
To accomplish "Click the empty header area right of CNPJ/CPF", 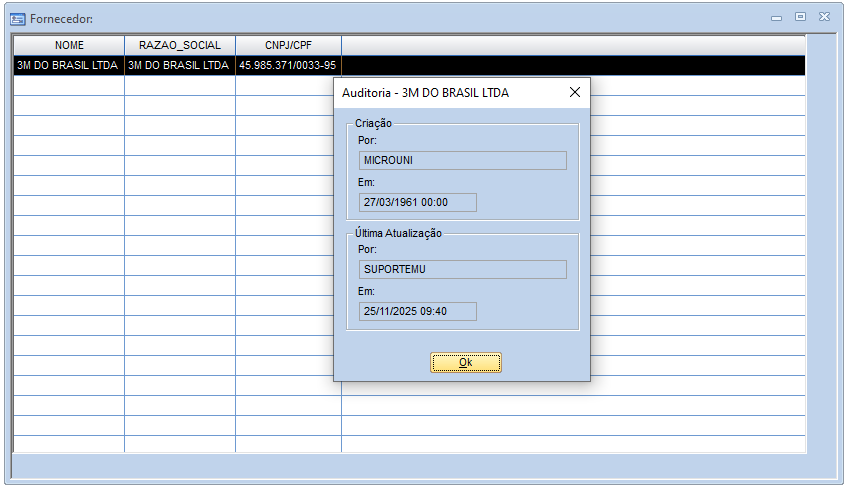I will click(x=572, y=45).
